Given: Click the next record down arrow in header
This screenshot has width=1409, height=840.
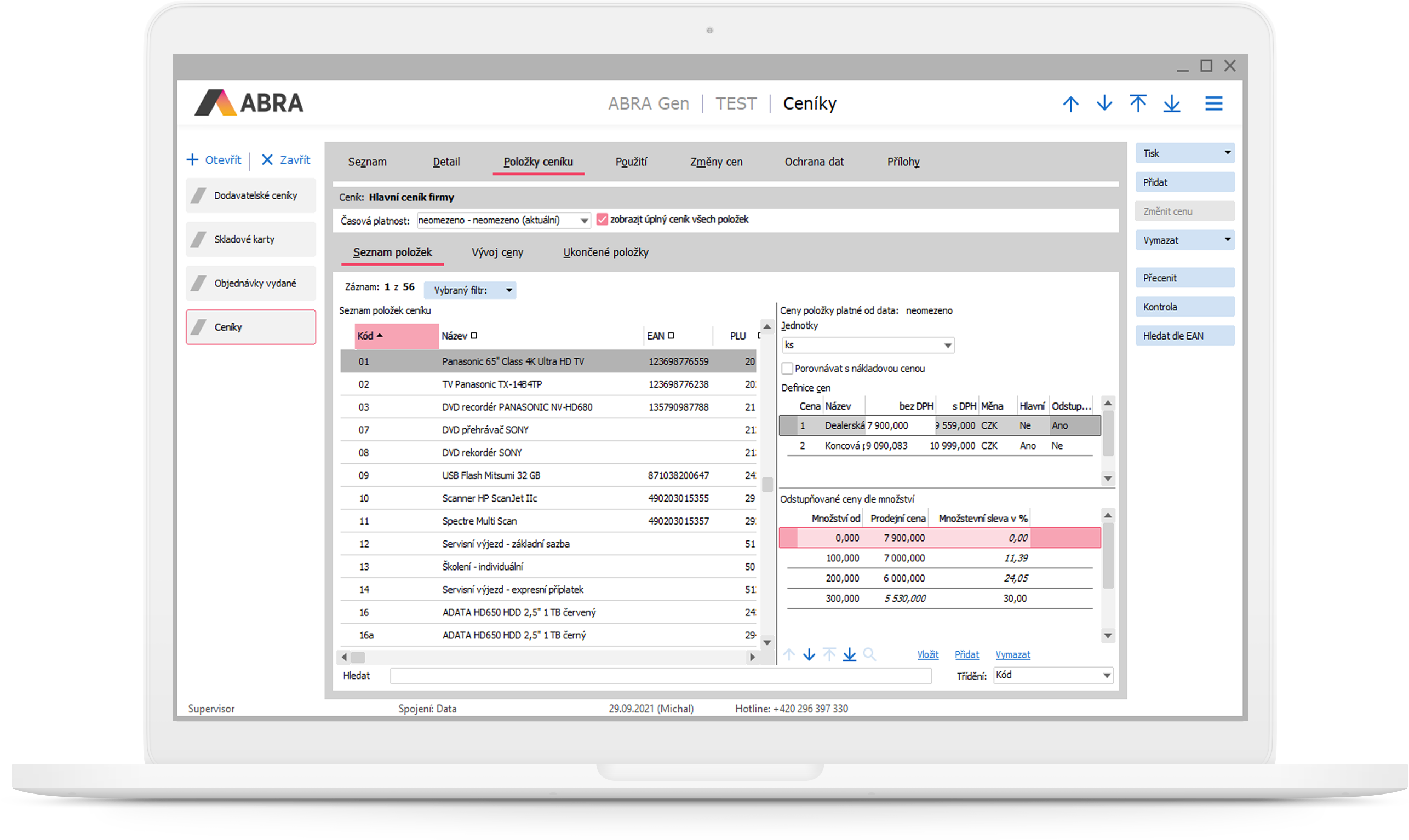Looking at the screenshot, I should coord(1104,103).
